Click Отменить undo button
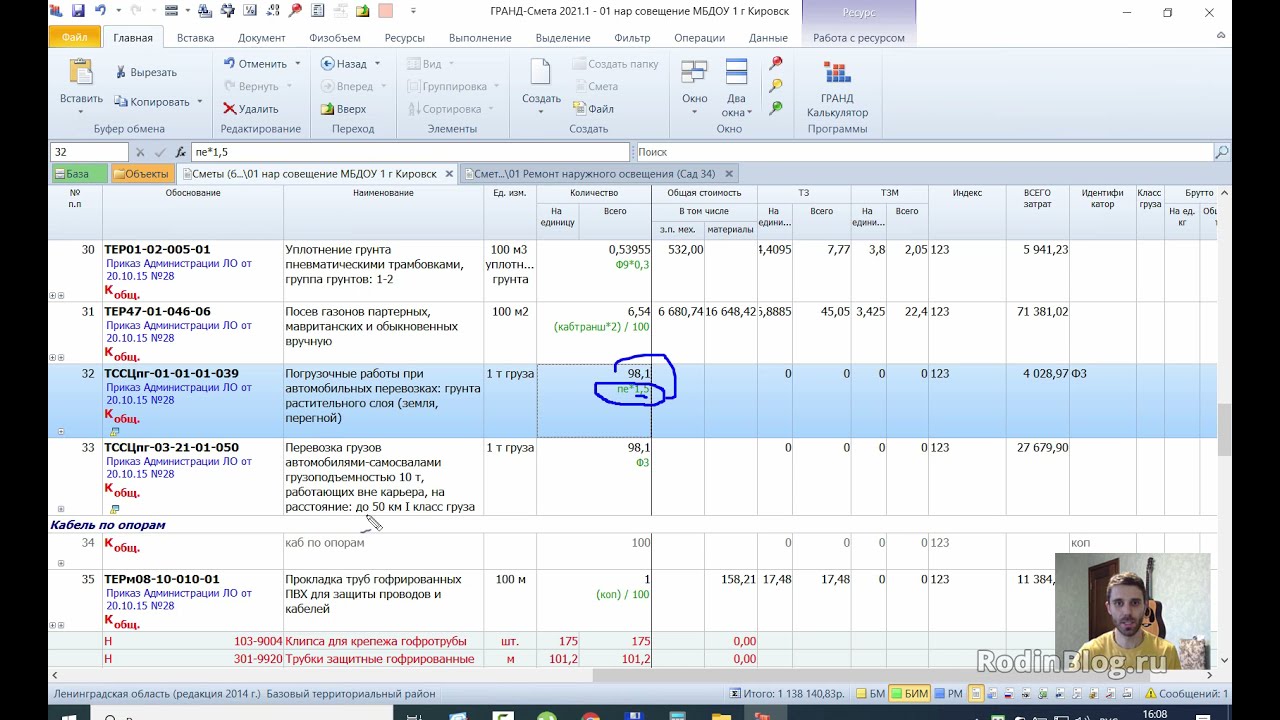1280x720 pixels. [x=255, y=64]
